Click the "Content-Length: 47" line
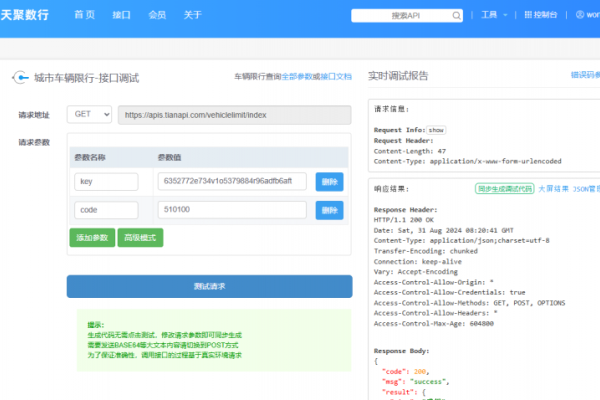600x400 pixels. click(x=410, y=151)
